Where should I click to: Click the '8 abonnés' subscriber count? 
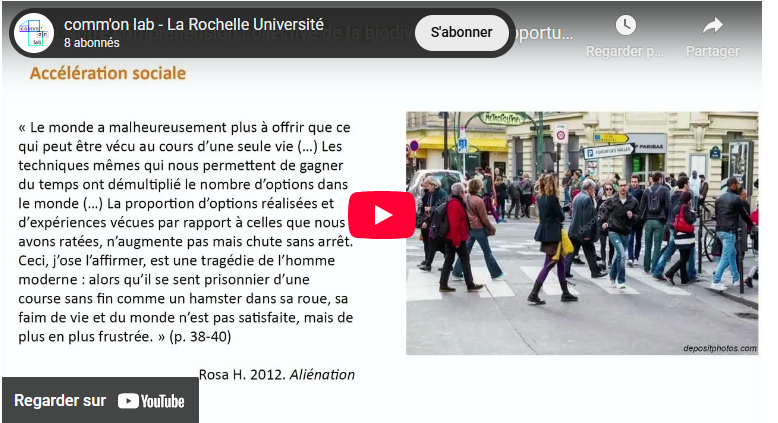92,43
